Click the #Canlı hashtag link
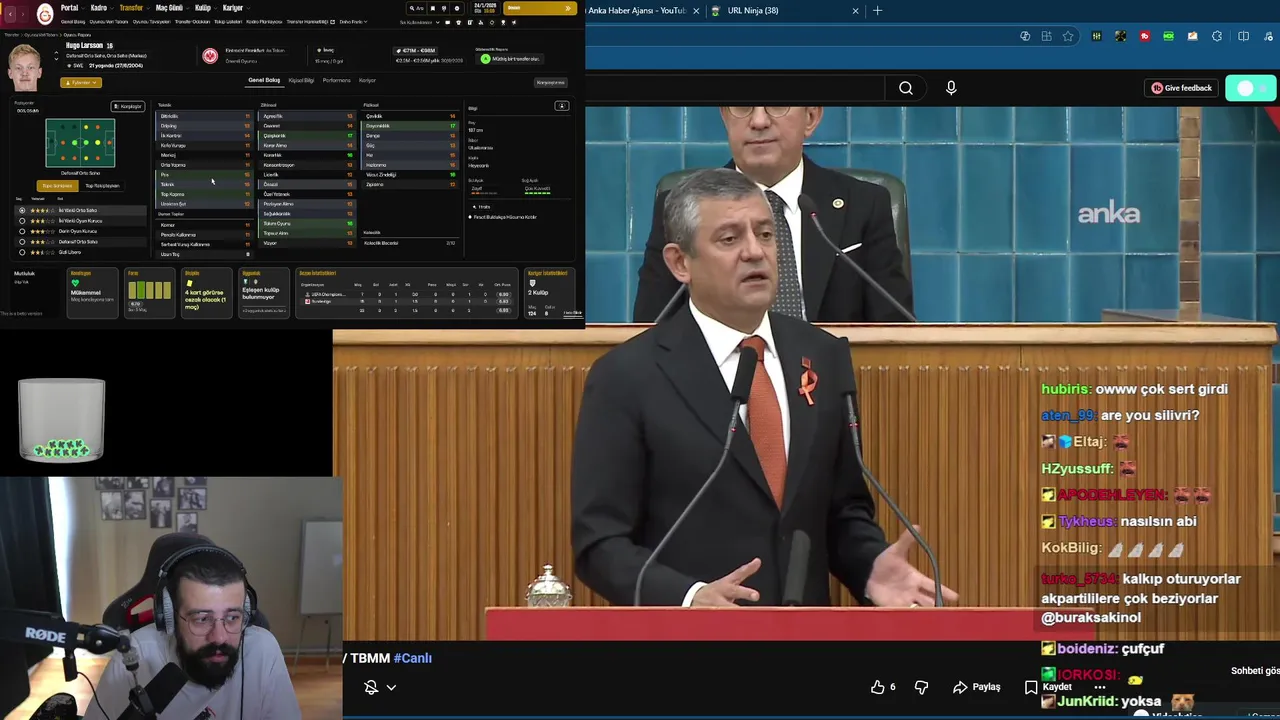 click(412, 658)
